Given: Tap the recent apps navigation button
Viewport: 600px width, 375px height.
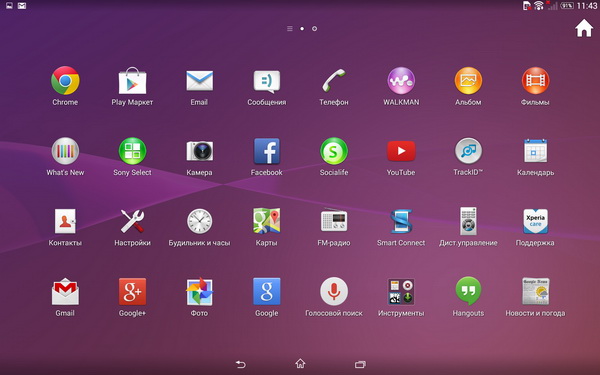Looking at the screenshot, I should (x=360, y=364).
